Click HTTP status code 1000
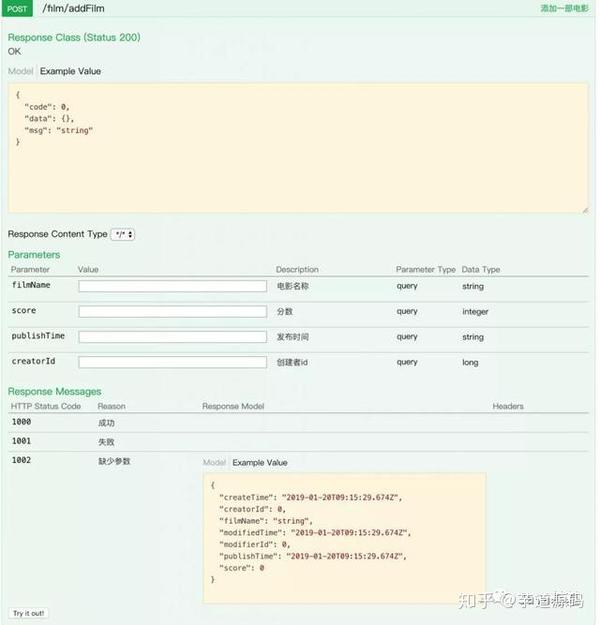This screenshot has width=600, height=625. click(x=21, y=422)
